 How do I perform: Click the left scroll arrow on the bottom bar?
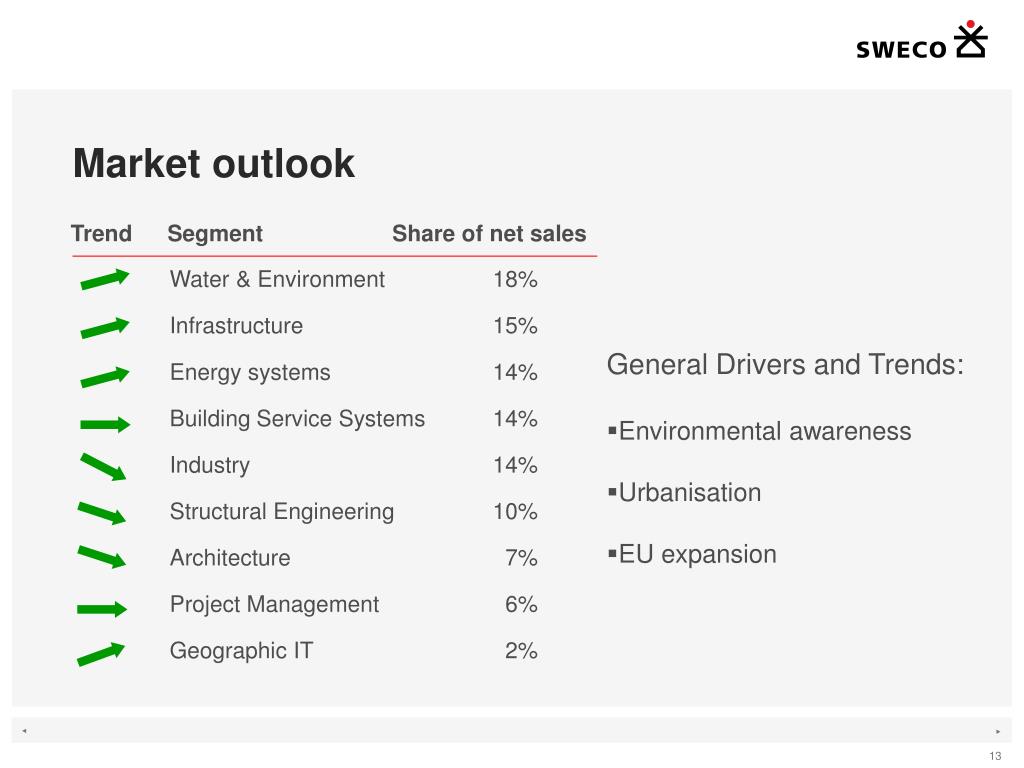coord(24,731)
